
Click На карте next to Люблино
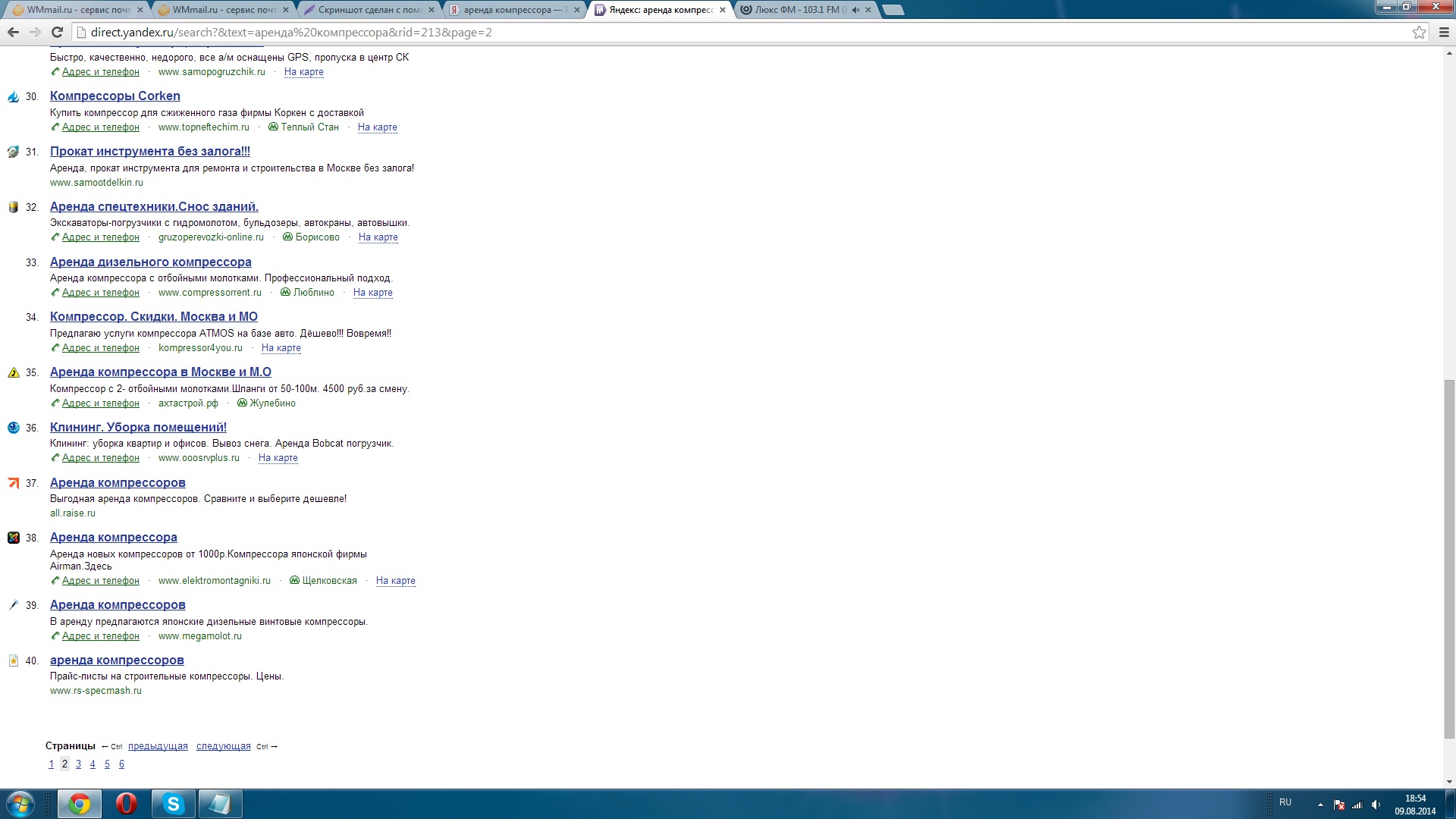pyautogui.click(x=373, y=292)
